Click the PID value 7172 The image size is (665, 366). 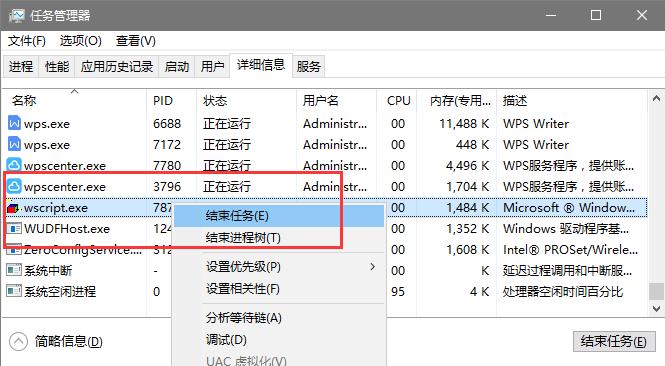[x=167, y=145]
